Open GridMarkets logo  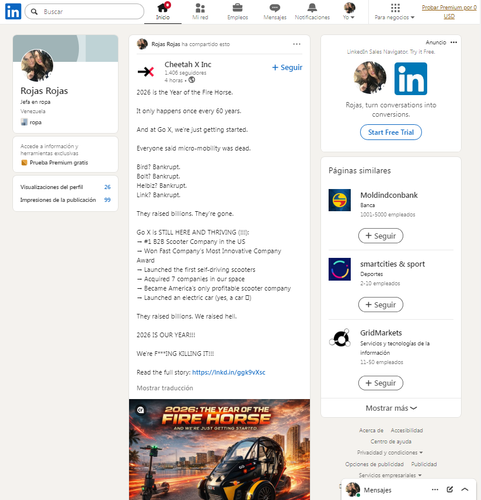(339, 338)
